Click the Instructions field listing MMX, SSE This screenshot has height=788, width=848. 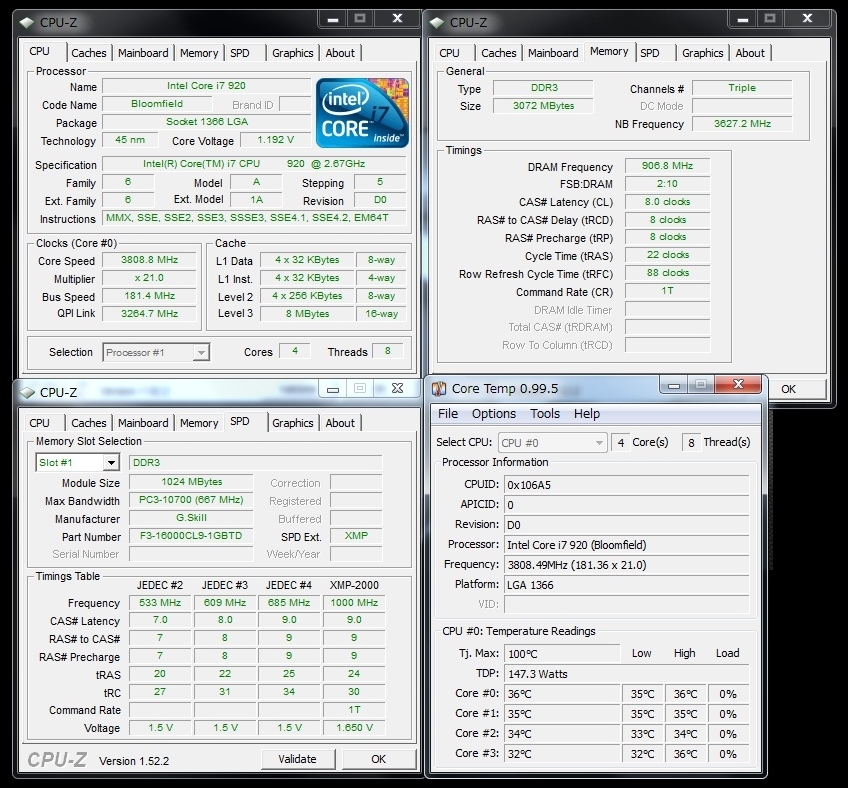254,218
